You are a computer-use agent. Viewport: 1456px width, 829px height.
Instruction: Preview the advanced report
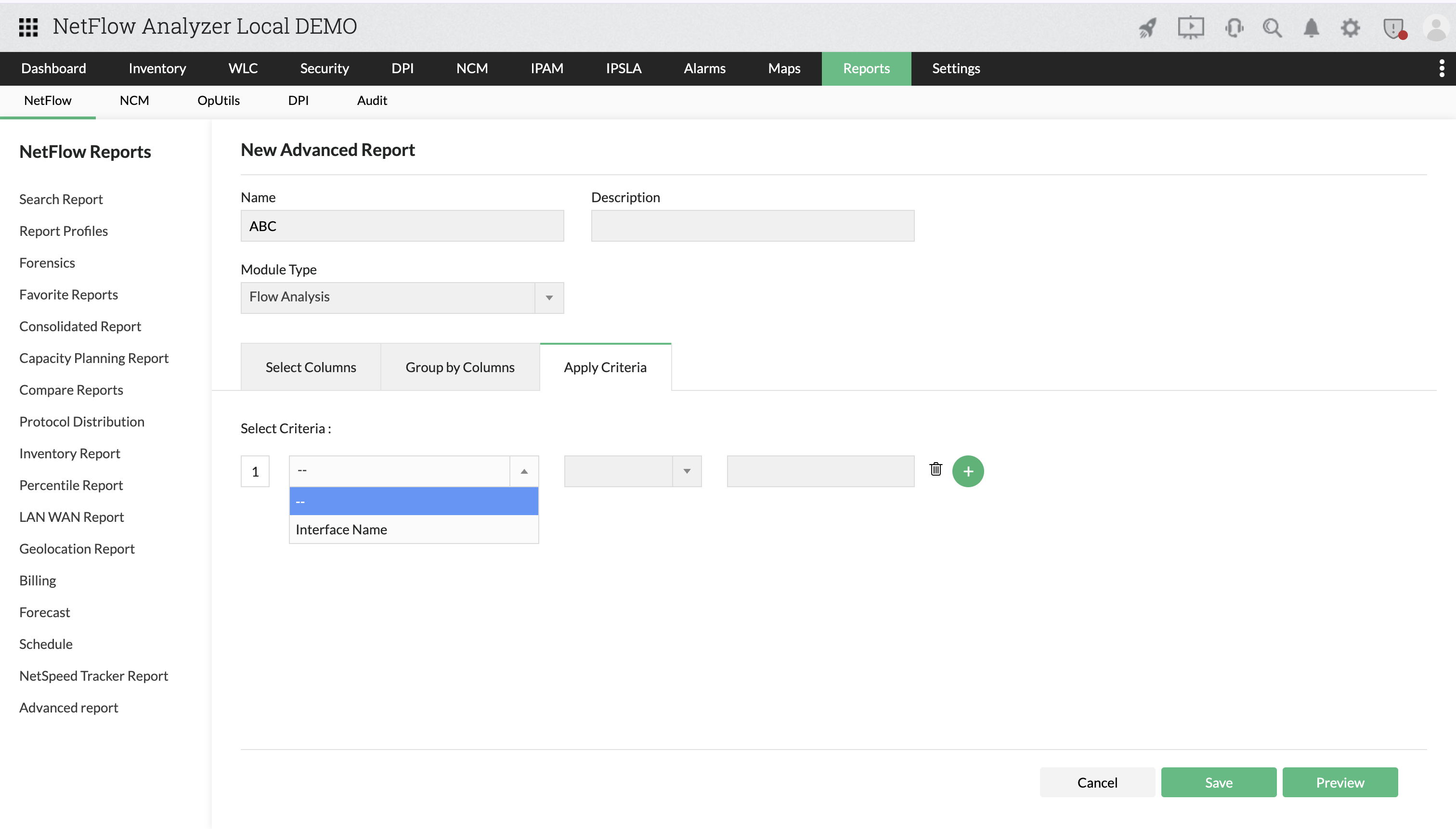pos(1340,782)
